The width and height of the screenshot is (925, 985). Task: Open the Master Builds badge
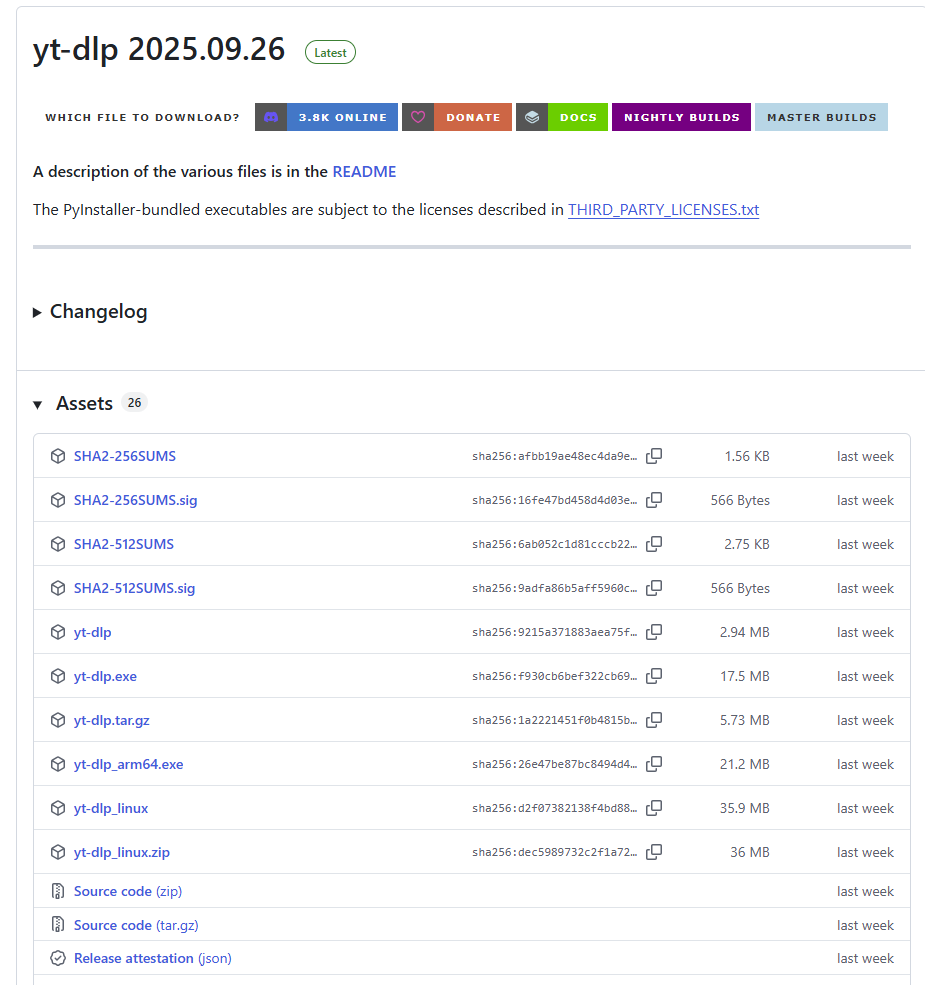(x=821, y=117)
